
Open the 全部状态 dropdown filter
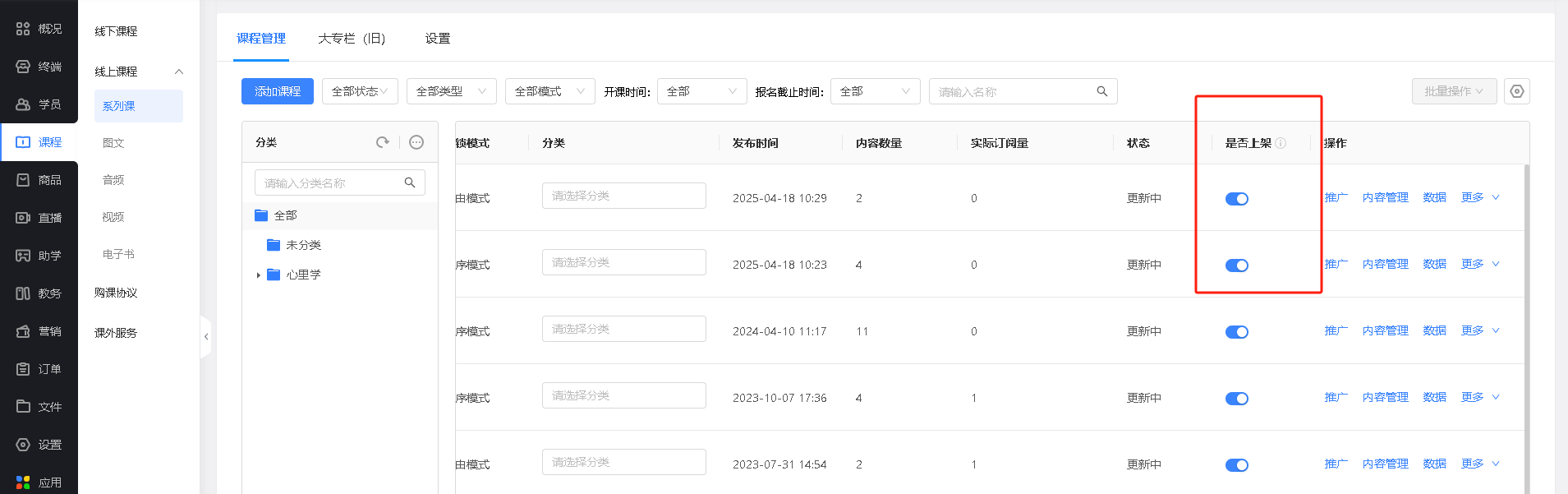360,91
